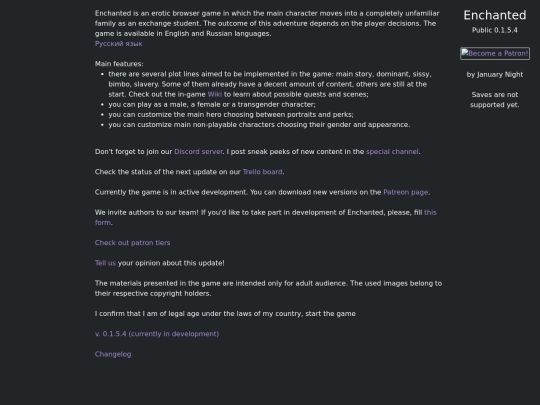Visit the Trello board link
The image size is (540, 405).
coord(262,172)
